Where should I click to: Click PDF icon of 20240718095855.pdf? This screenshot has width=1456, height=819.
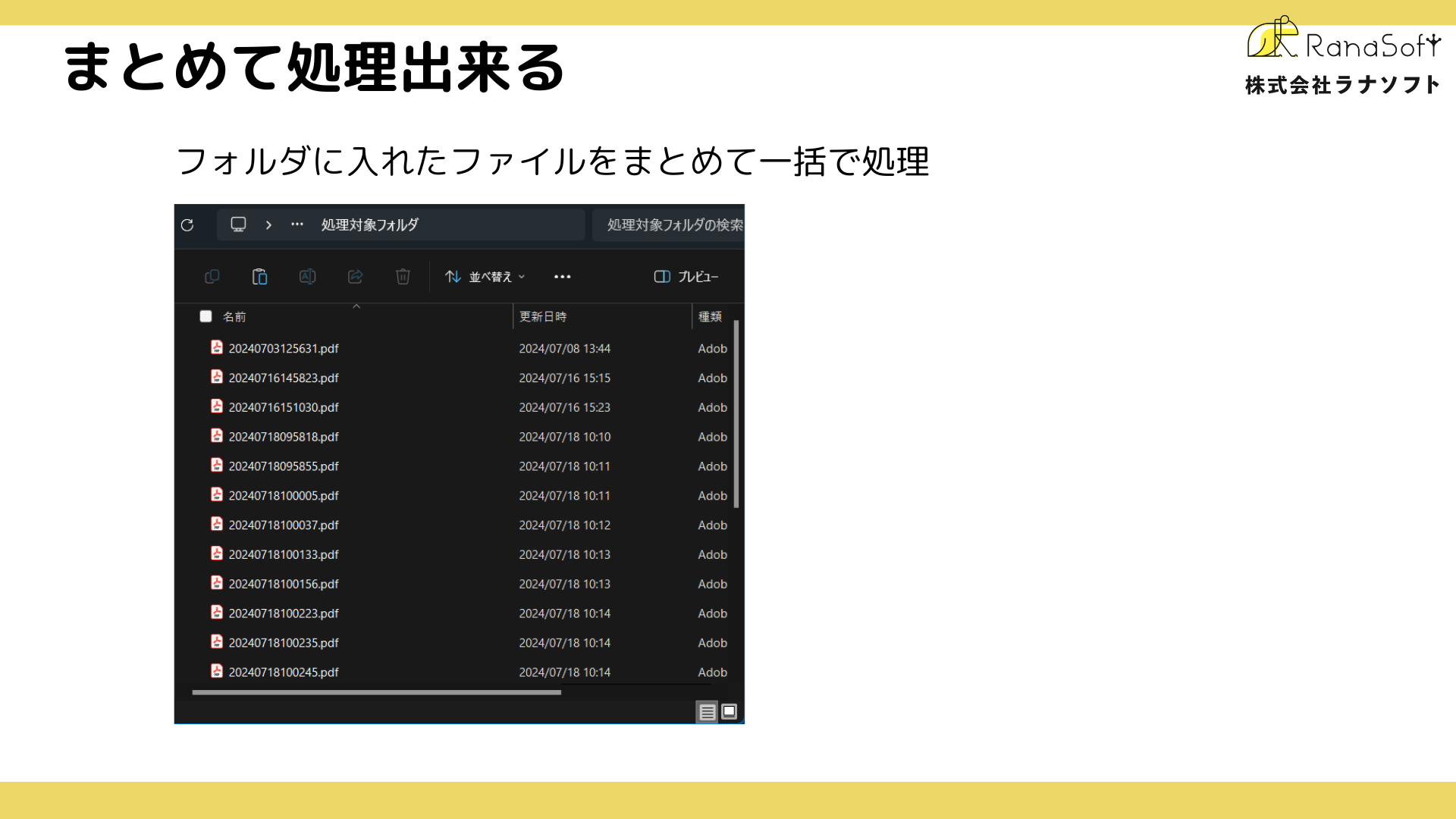pyautogui.click(x=217, y=465)
